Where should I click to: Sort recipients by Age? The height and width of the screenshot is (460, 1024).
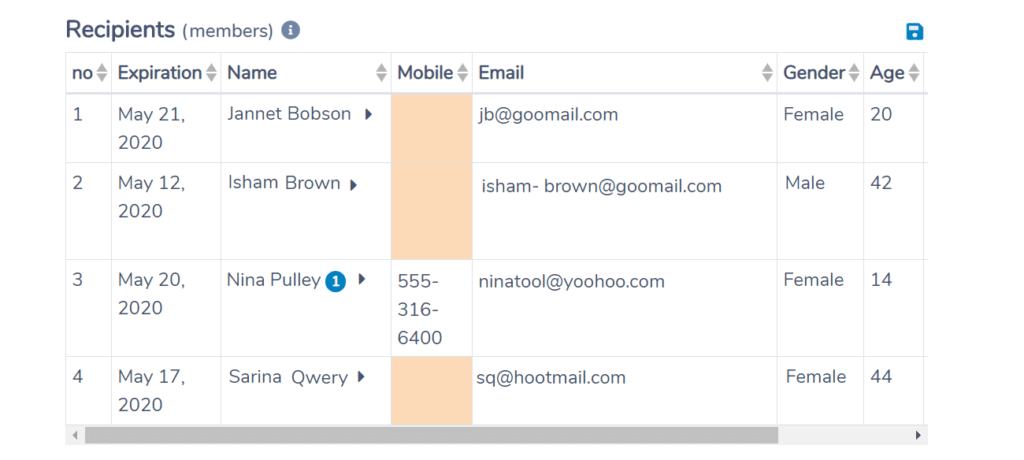[x=914, y=73]
